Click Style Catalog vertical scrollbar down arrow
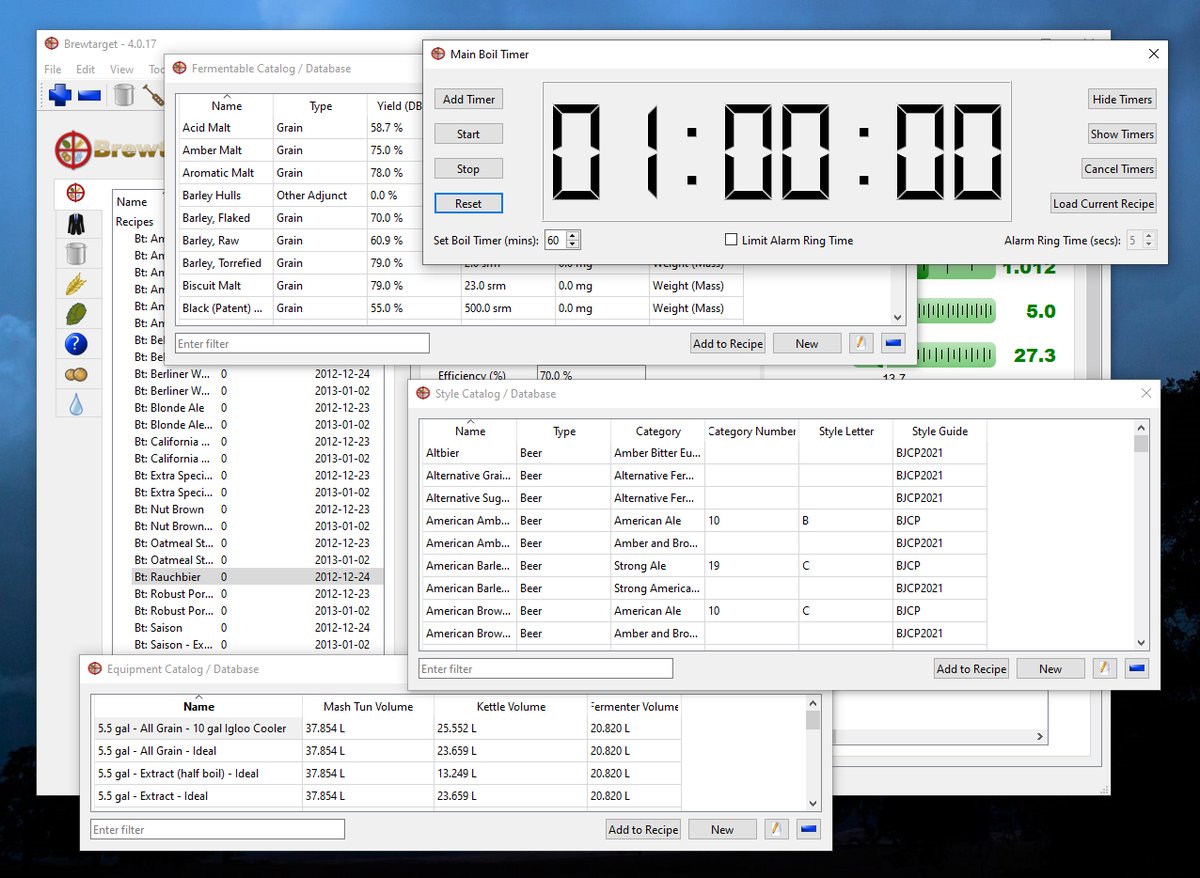 pos(1142,642)
